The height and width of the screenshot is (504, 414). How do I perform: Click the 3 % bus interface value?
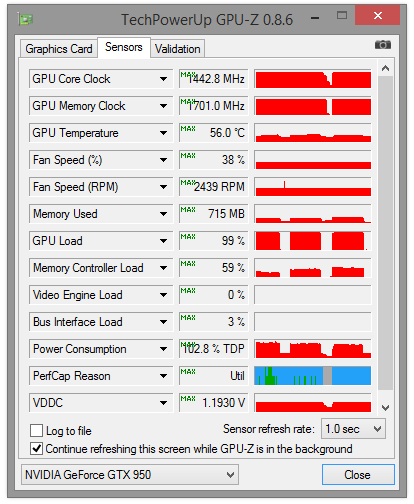point(214,322)
